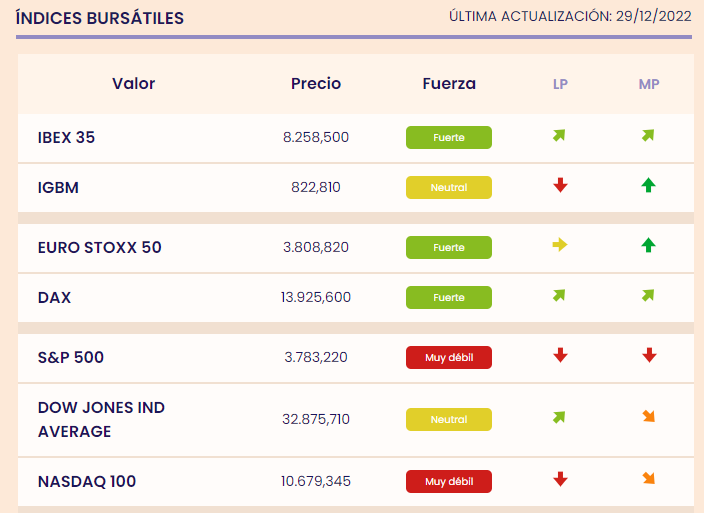
Task: Click NASDAQ 100 LP red down arrow
Action: pos(560,479)
